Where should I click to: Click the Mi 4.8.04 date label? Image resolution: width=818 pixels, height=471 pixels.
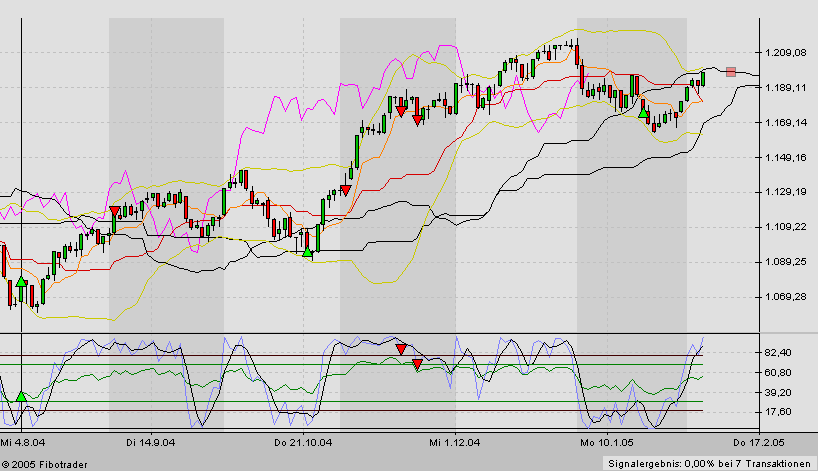(21, 441)
